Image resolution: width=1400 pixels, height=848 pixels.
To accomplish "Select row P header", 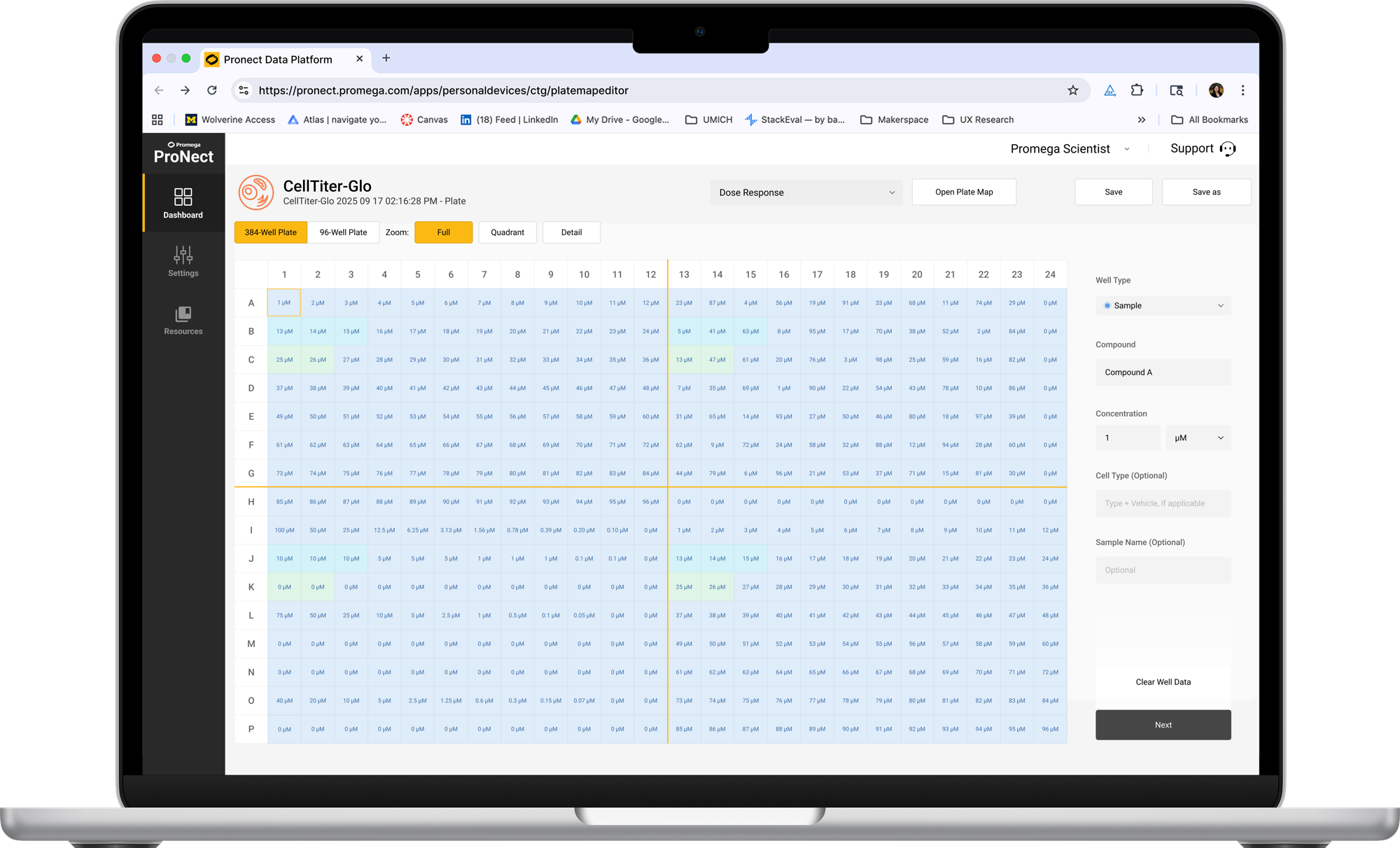I will coord(251,729).
